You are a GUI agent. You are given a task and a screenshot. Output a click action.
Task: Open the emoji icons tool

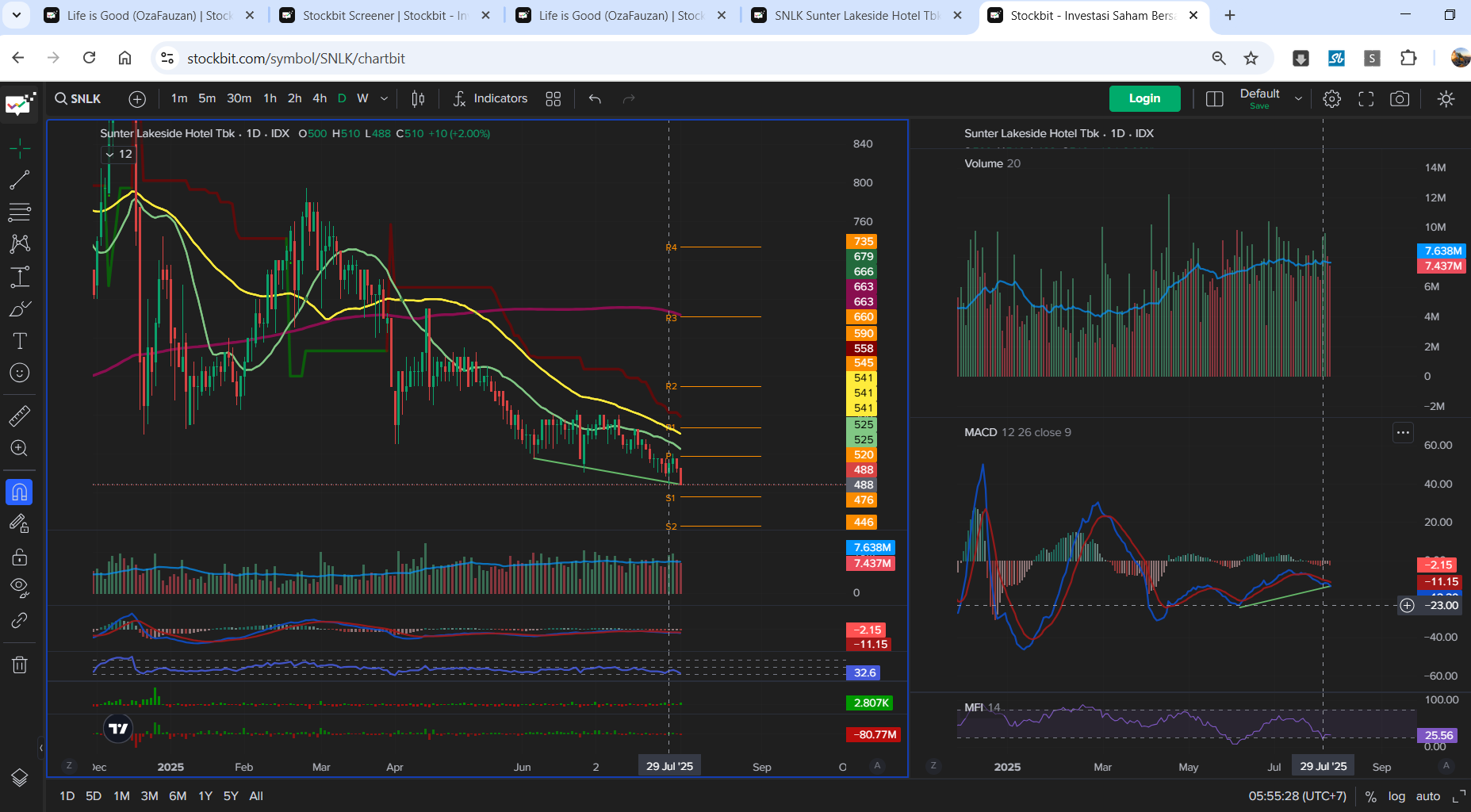coord(20,373)
